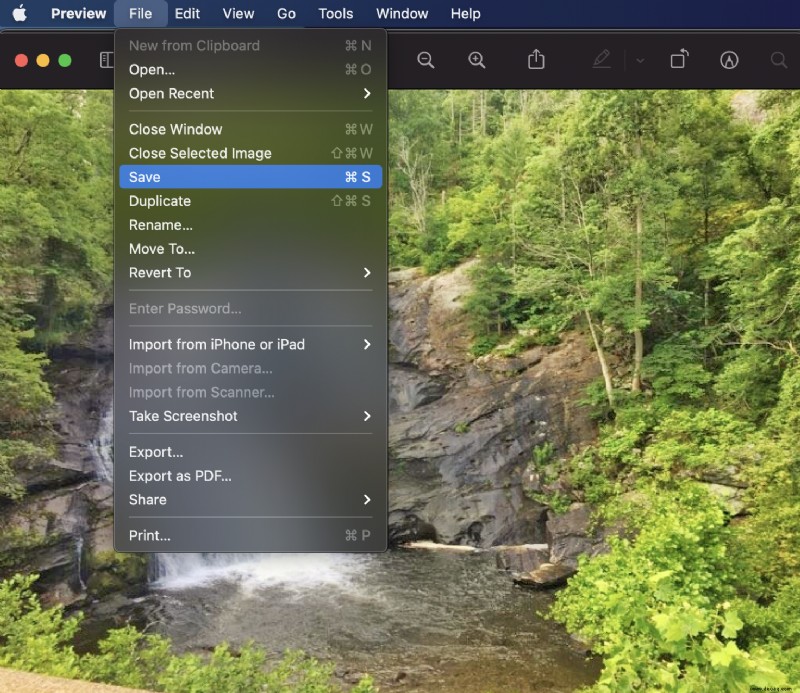Select Close Window menu item

click(251, 129)
